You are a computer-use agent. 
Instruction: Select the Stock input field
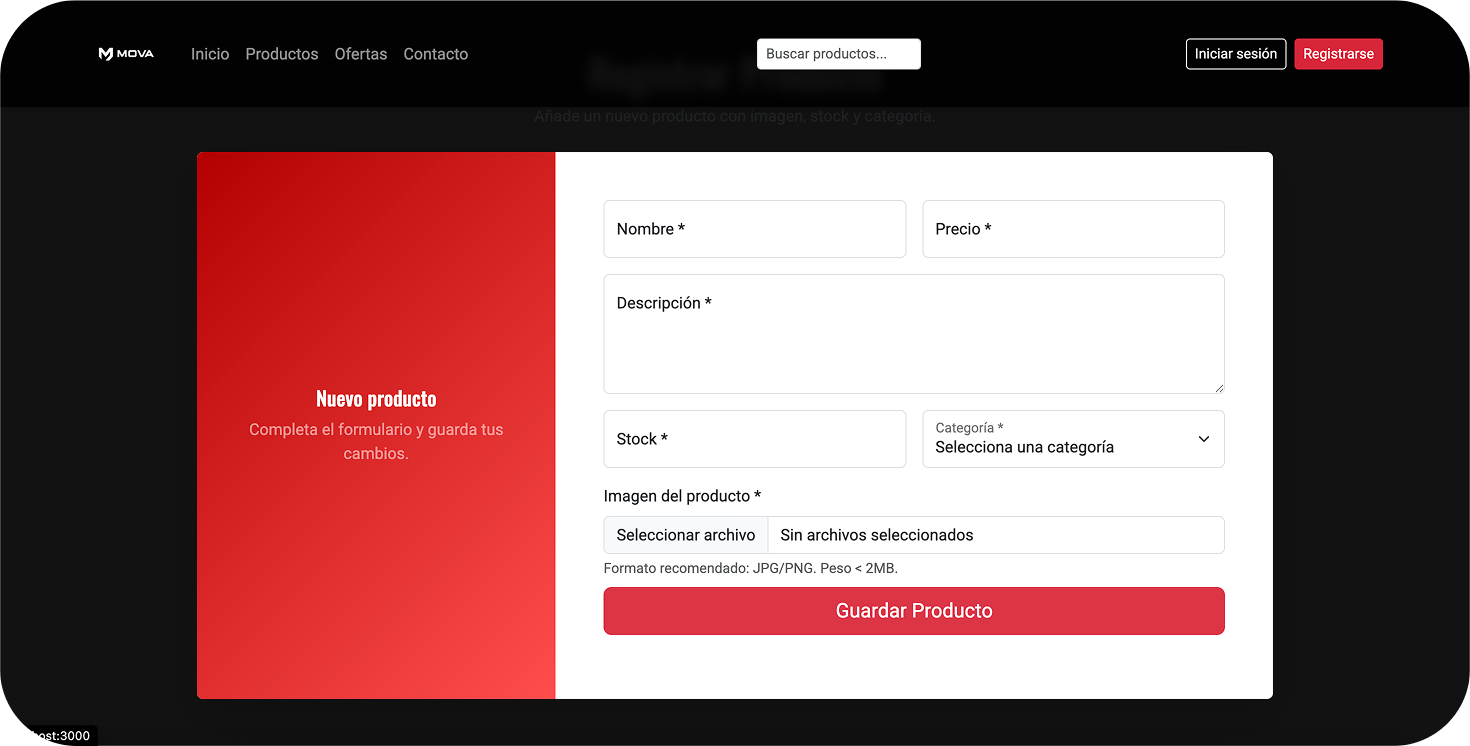click(x=754, y=439)
